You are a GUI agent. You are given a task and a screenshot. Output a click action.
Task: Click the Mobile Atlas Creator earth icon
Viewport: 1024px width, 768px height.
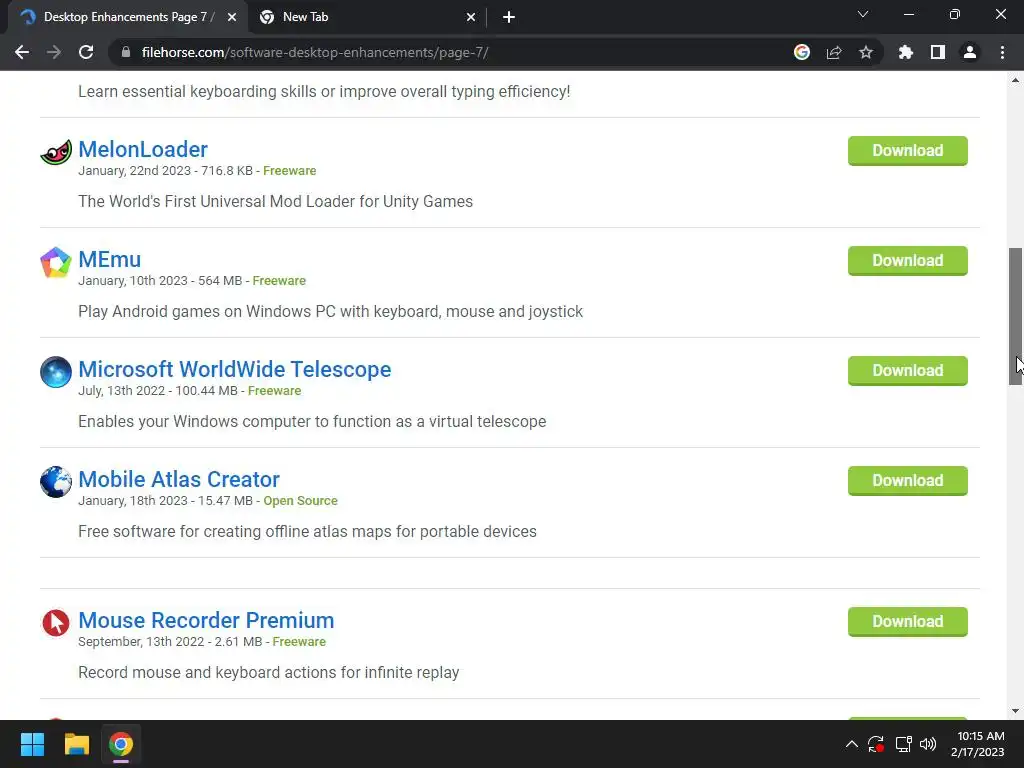click(56, 482)
